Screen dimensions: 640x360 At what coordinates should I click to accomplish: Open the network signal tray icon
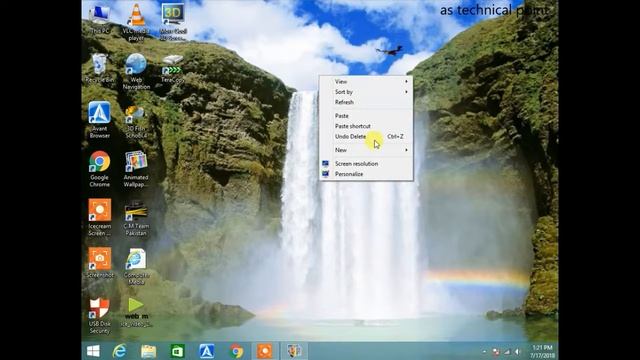[507, 351]
